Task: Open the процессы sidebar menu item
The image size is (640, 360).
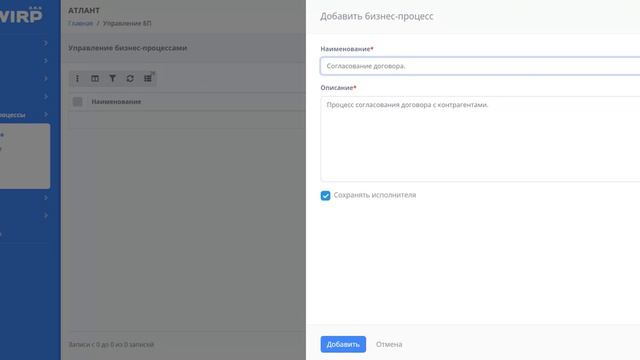Action: tap(13, 115)
